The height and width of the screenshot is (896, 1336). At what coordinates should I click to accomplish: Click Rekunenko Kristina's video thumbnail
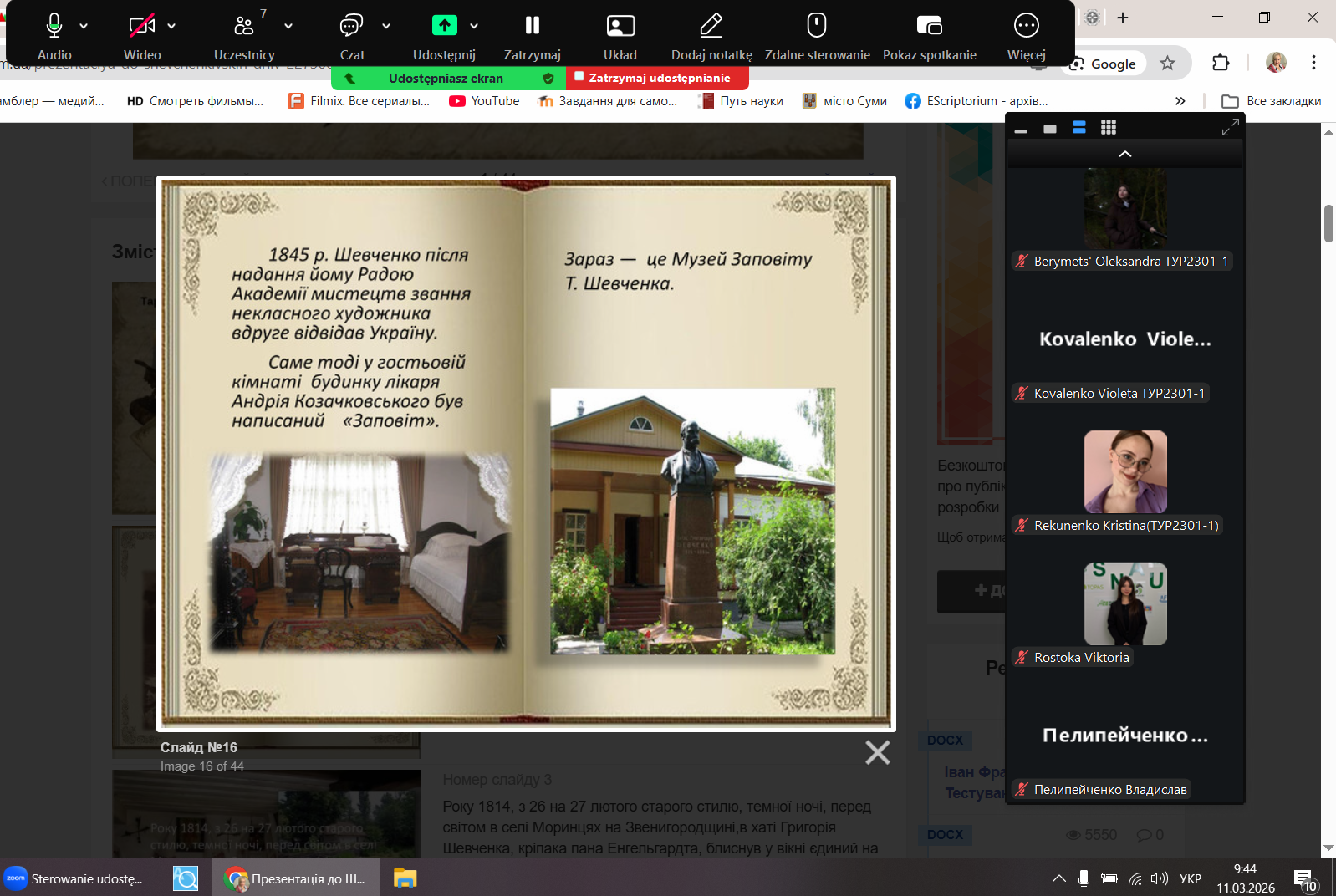pyautogui.click(x=1124, y=471)
